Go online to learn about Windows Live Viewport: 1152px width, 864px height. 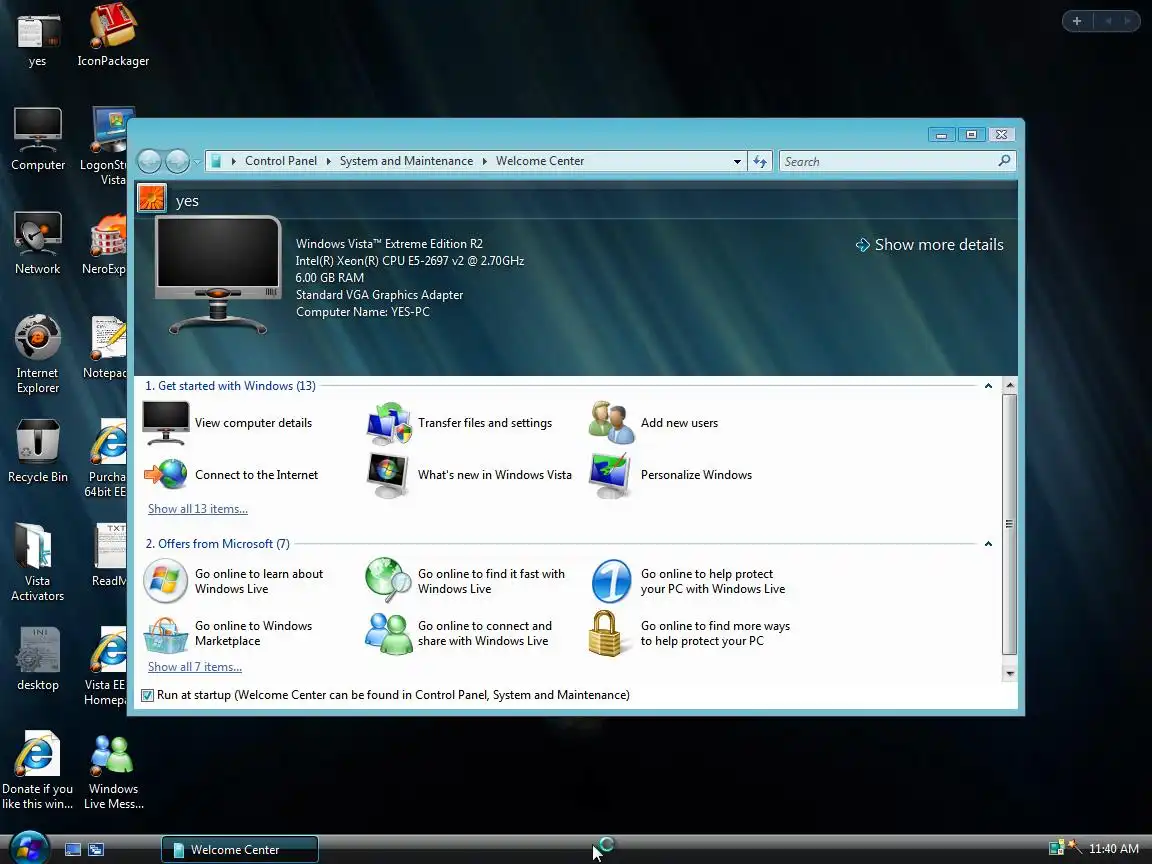click(x=234, y=581)
